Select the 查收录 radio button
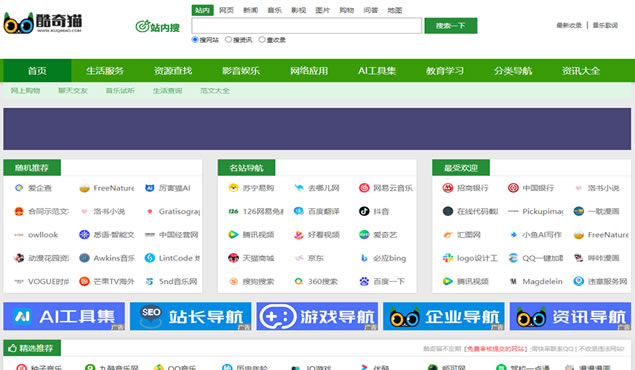 (262, 40)
